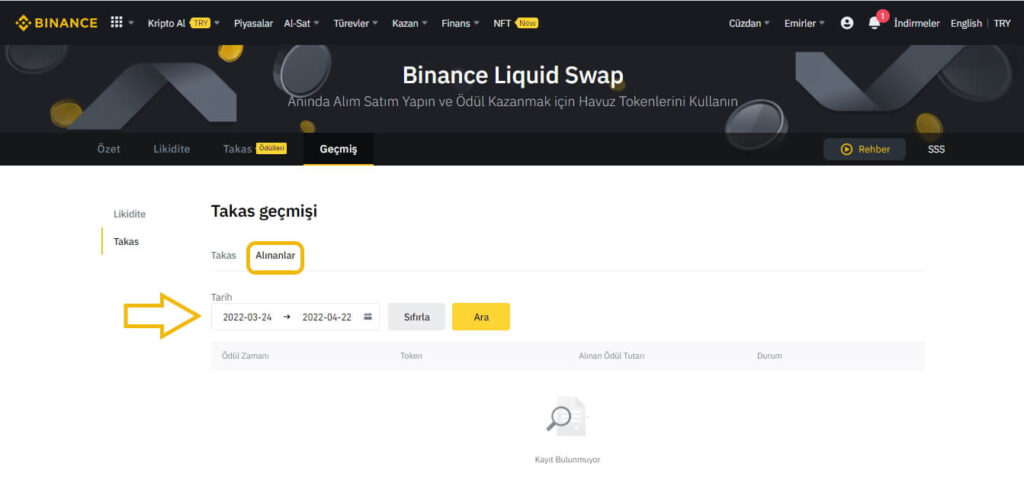Viewport: 1024px width, 496px height.
Task: Click the Durum column header
Action: (x=769, y=356)
